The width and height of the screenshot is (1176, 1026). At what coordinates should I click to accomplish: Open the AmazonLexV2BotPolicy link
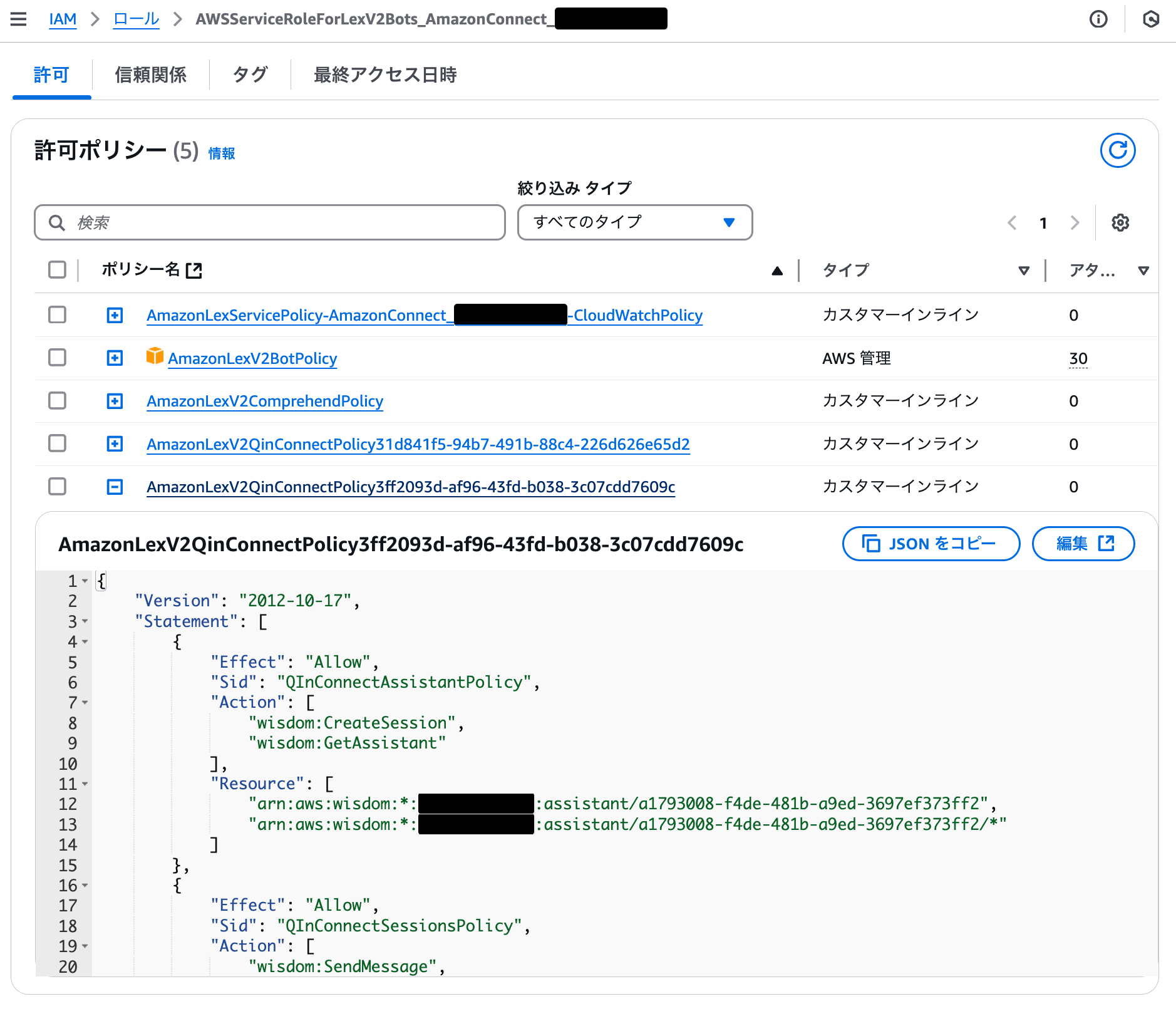252,358
